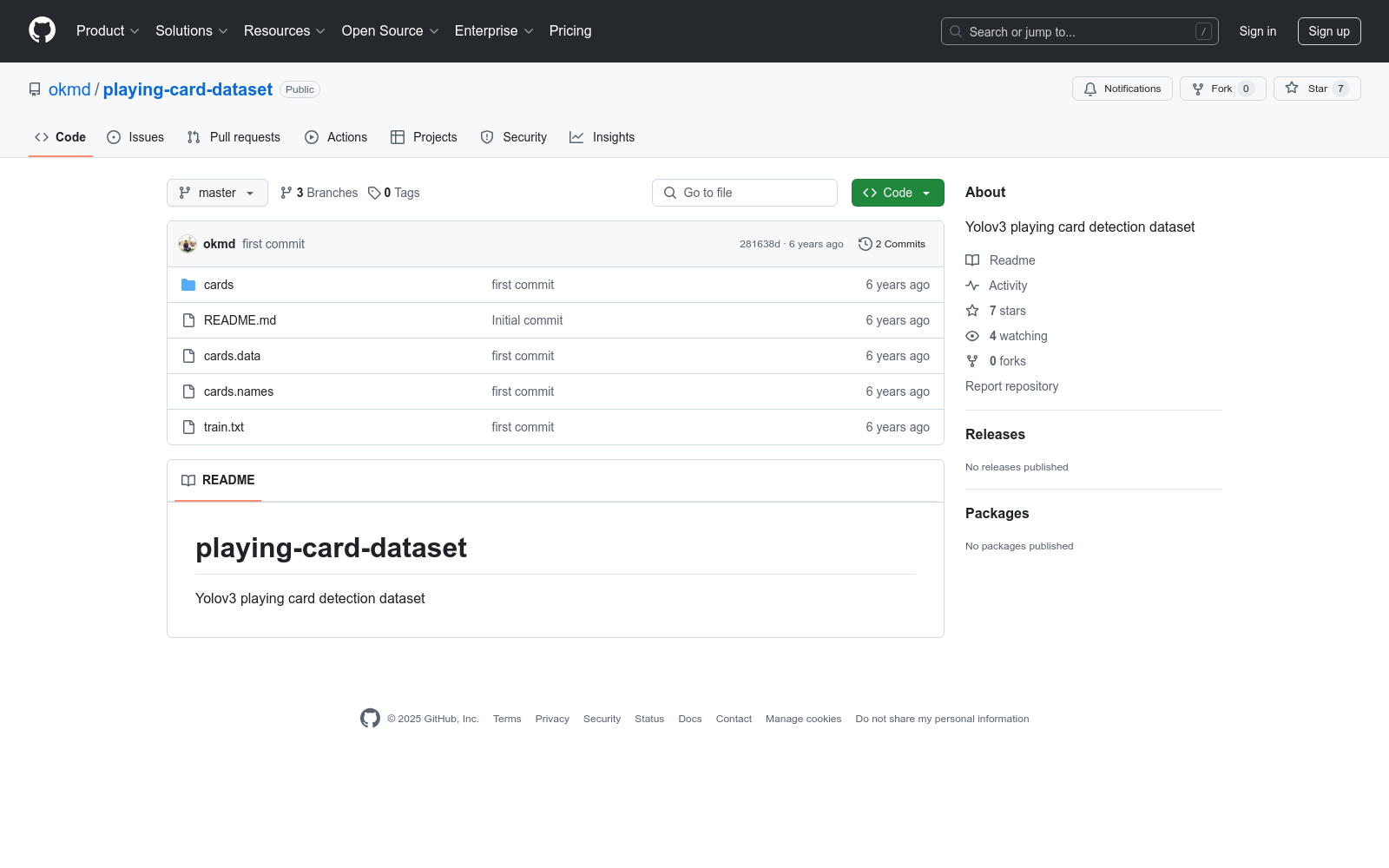Click the commits history clock icon
Image resolution: width=1389 pixels, height=868 pixels.
click(x=865, y=244)
